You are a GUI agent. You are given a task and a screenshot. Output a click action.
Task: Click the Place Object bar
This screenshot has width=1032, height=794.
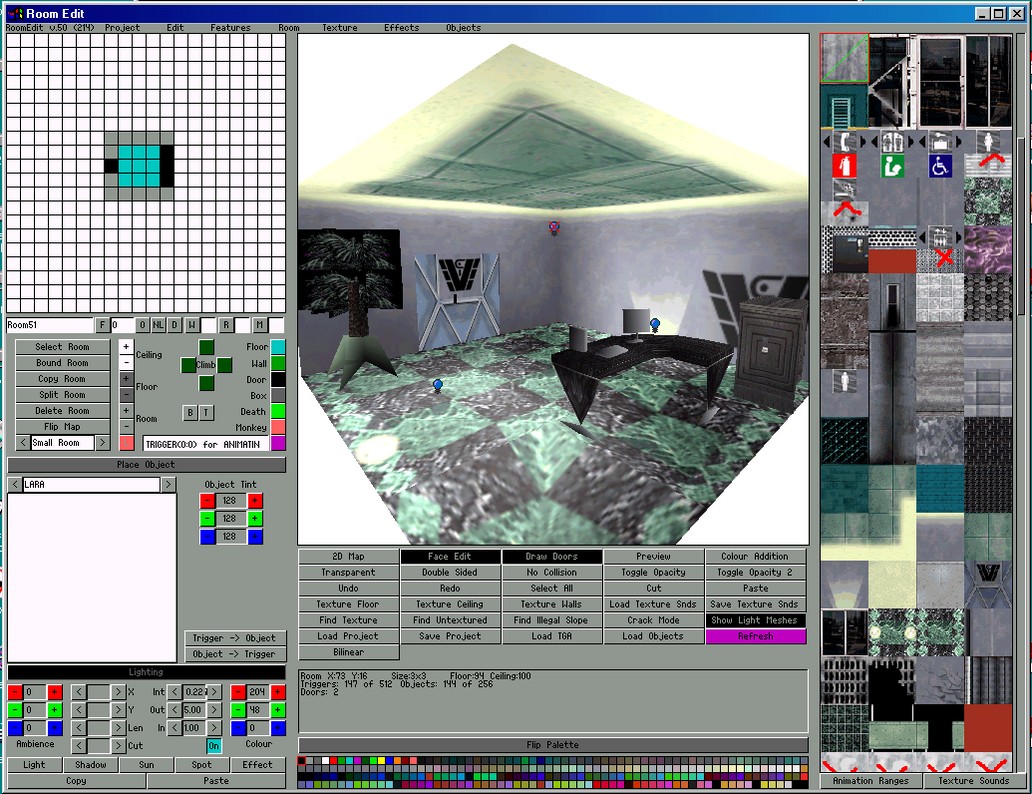[x=146, y=465]
